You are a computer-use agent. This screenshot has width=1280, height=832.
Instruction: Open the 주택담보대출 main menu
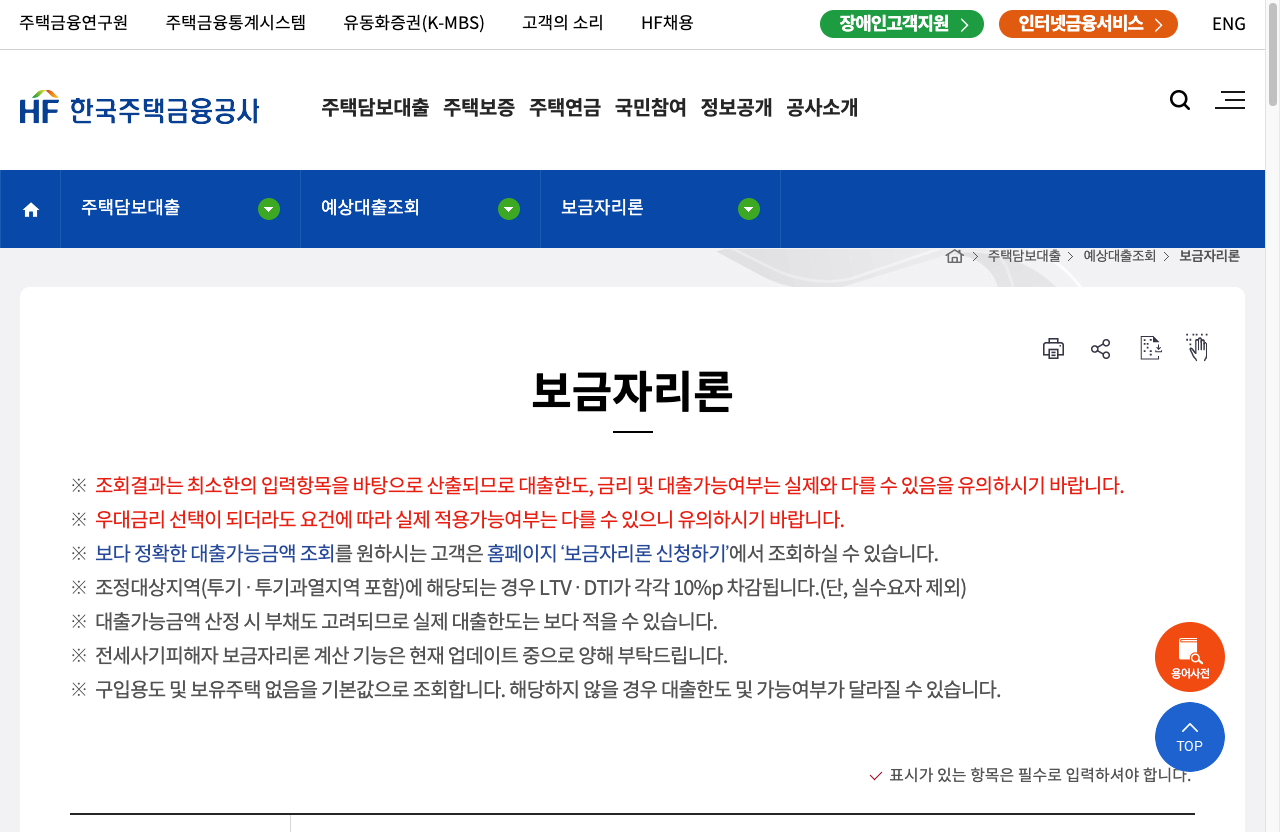(375, 107)
